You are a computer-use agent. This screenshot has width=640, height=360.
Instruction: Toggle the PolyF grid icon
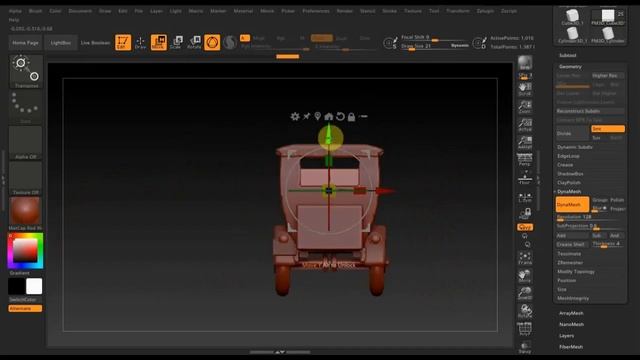tap(525, 329)
